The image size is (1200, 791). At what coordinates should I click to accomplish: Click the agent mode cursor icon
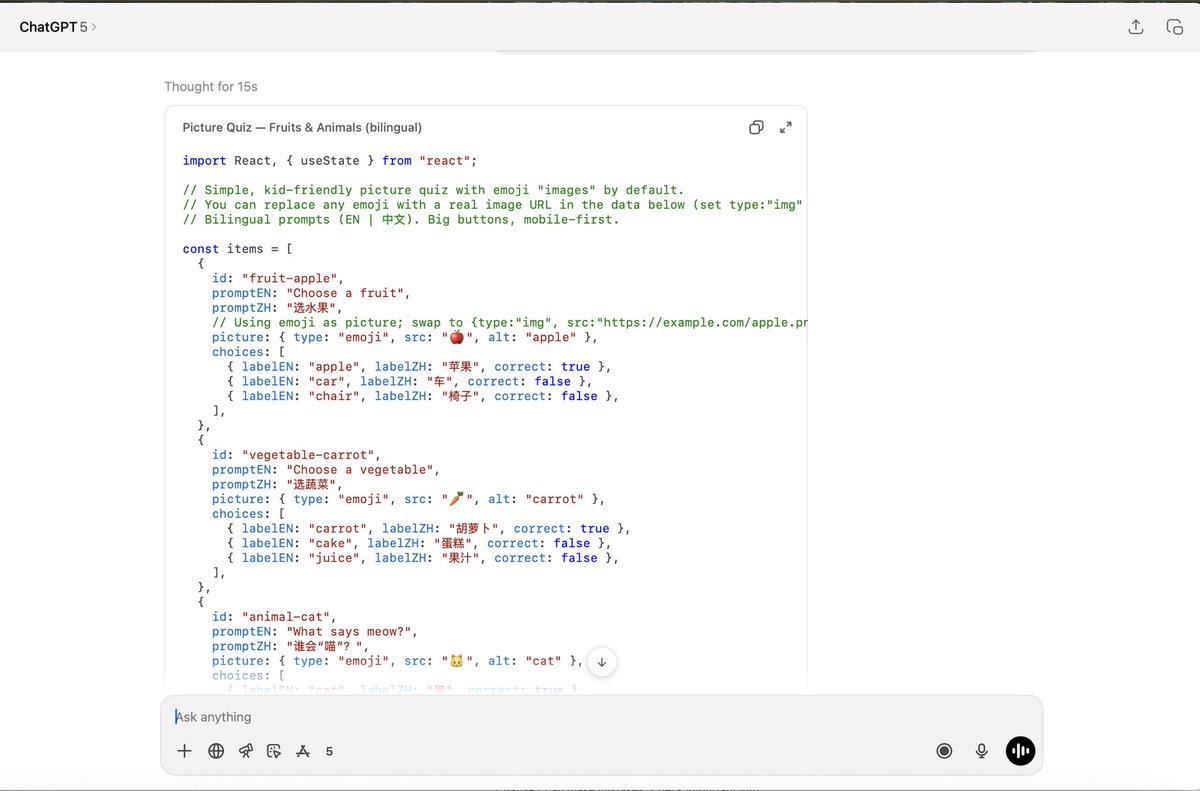point(274,751)
